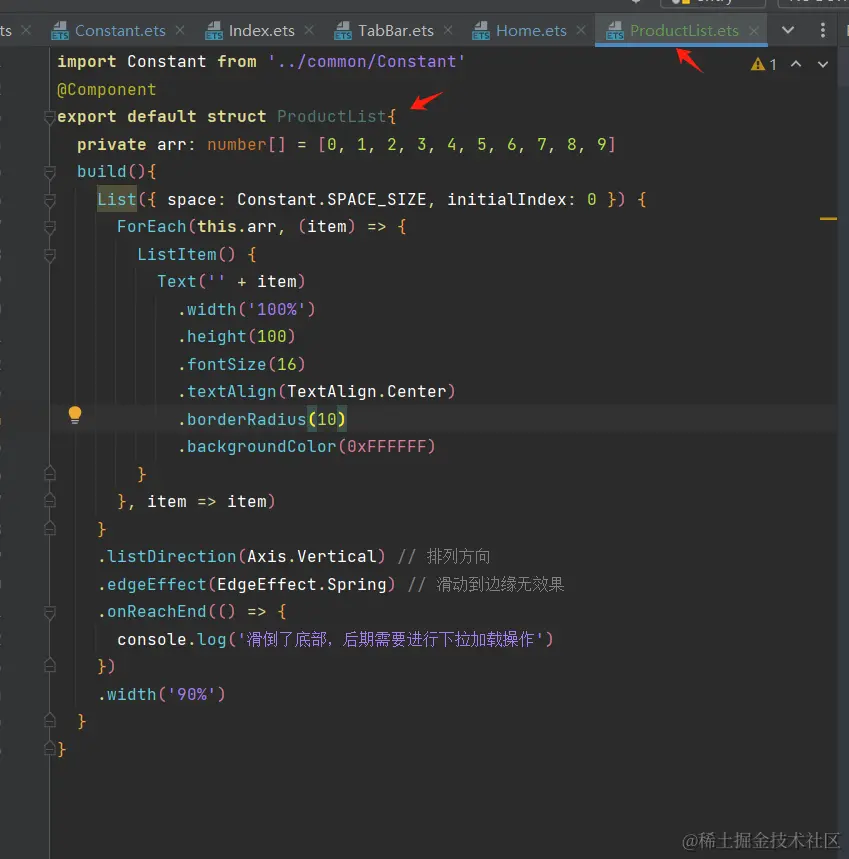Click the yellow lightbulb quick-fix icon

click(x=75, y=415)
